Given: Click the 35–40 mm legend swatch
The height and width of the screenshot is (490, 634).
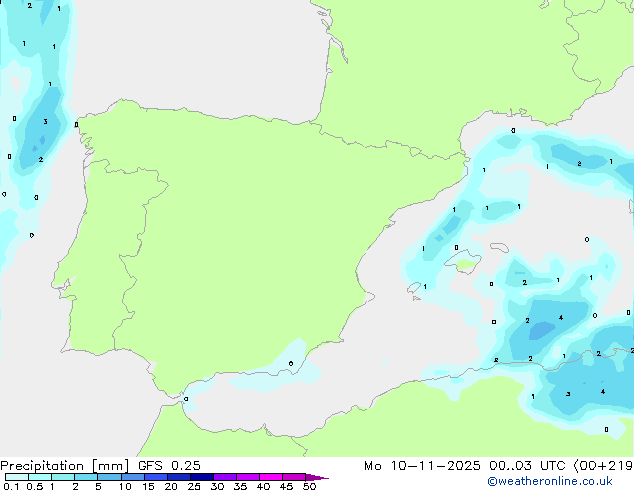Looking at the screenshot, I should [248, 477].
